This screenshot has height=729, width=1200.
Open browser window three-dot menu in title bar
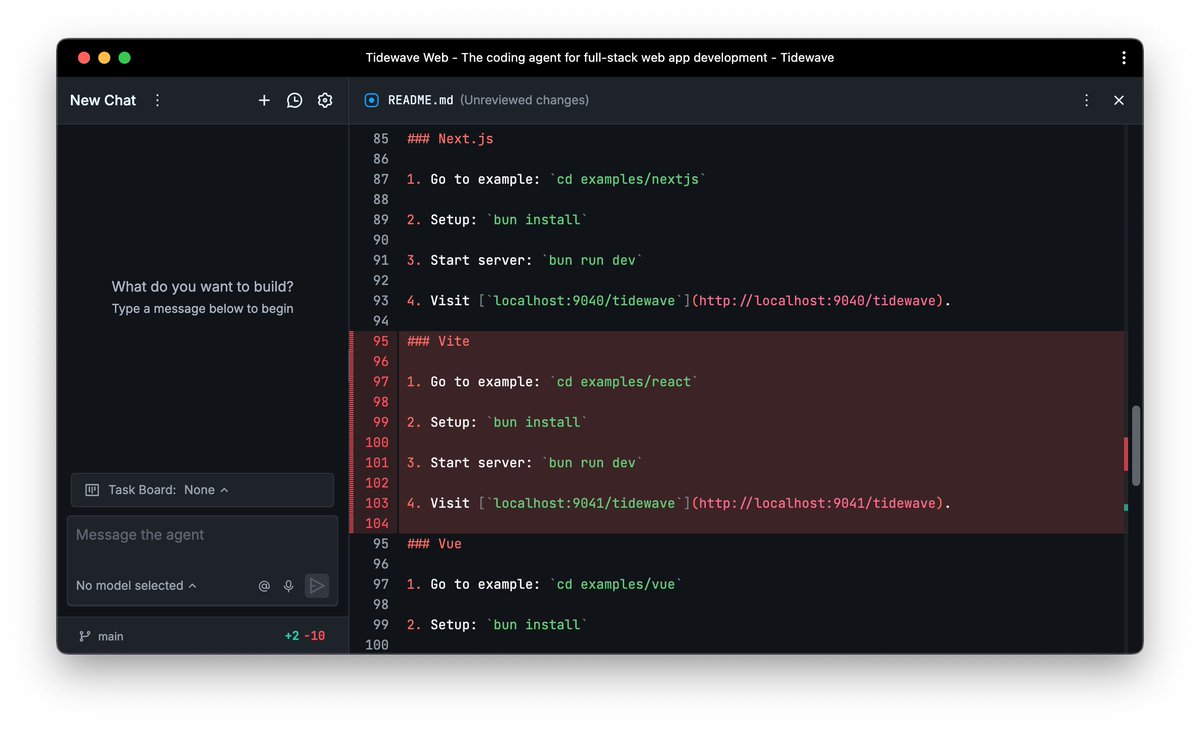(1125, 57)
